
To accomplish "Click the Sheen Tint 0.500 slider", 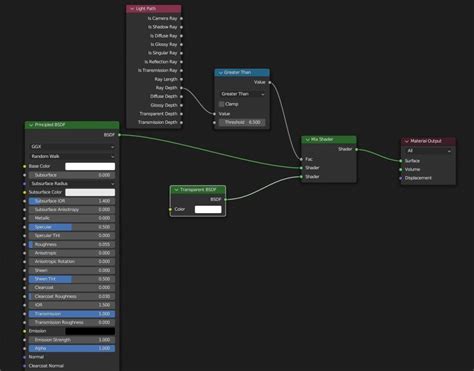I will pos(72,279).
